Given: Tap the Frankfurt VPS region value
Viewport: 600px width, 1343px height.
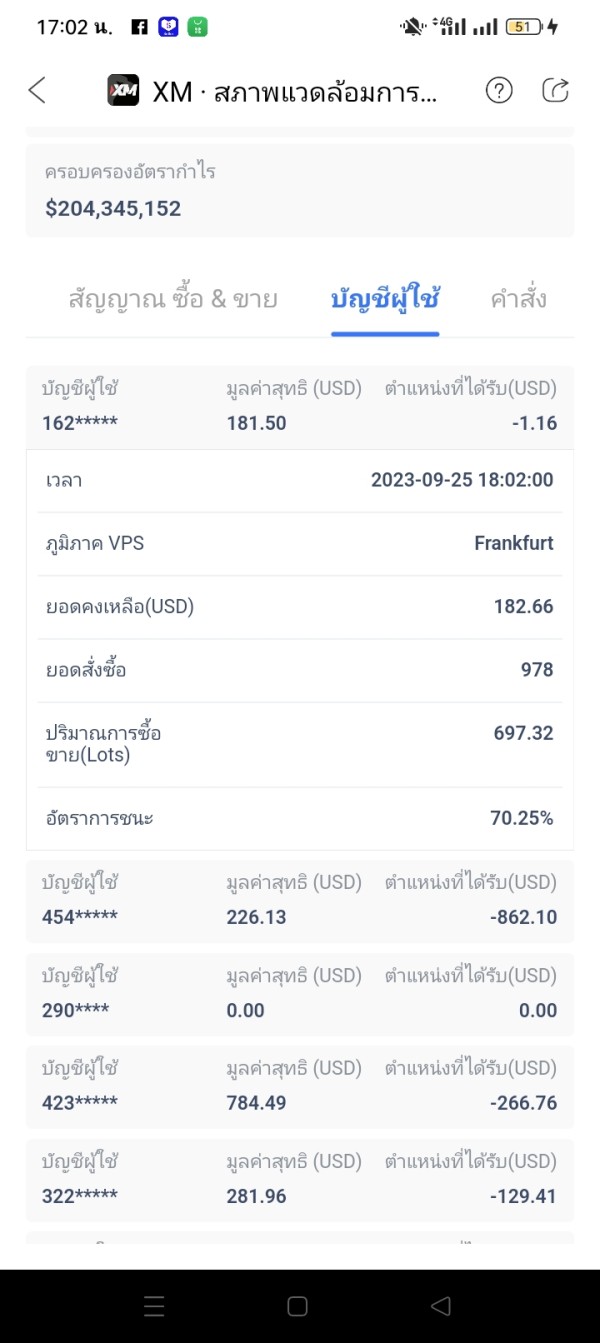Looking at the screenshot, I should click(x=513, y=543).
